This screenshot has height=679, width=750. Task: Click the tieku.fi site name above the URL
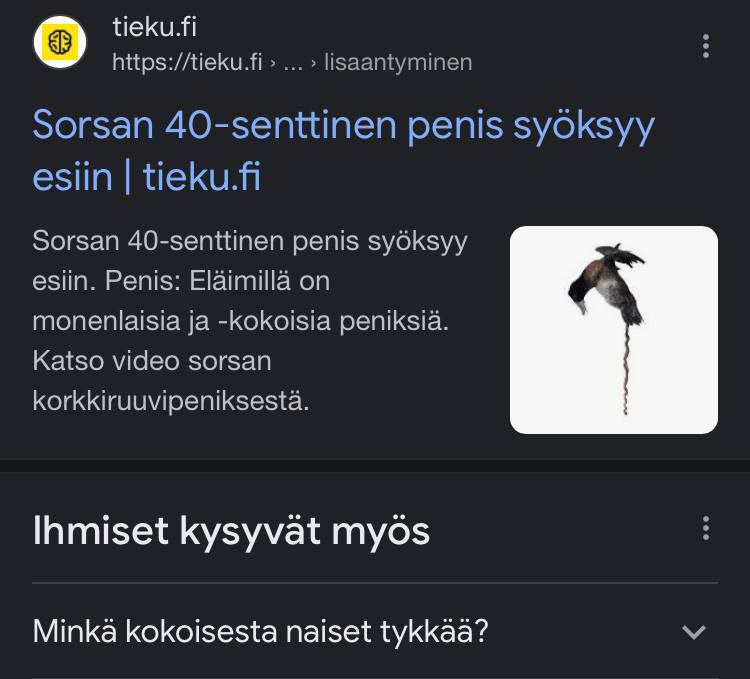(x=154, y=27)
